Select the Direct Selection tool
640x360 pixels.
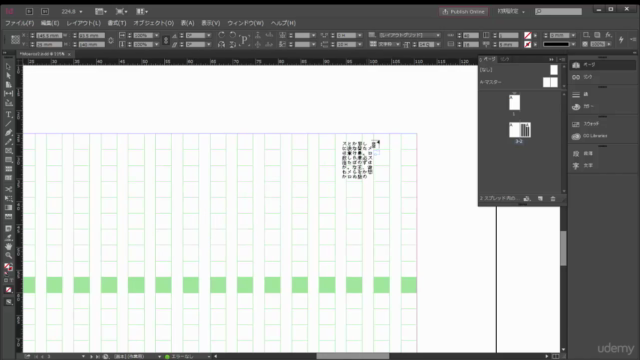pyautogui.click(x=8, y=76)
